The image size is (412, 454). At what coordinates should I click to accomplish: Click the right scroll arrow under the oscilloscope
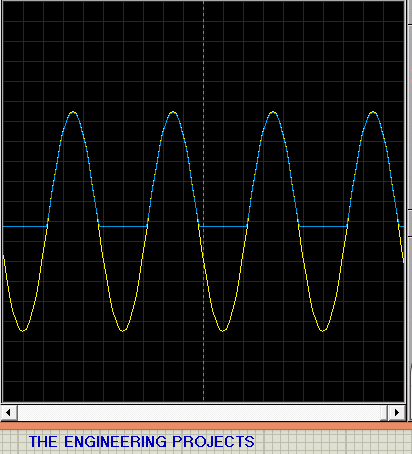point(397,412)
